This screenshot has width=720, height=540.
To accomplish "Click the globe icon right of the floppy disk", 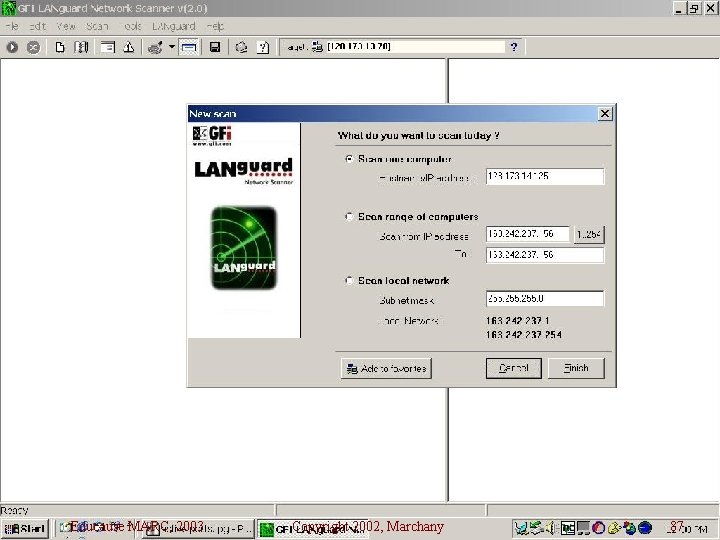I will click(x=241, y=47).
